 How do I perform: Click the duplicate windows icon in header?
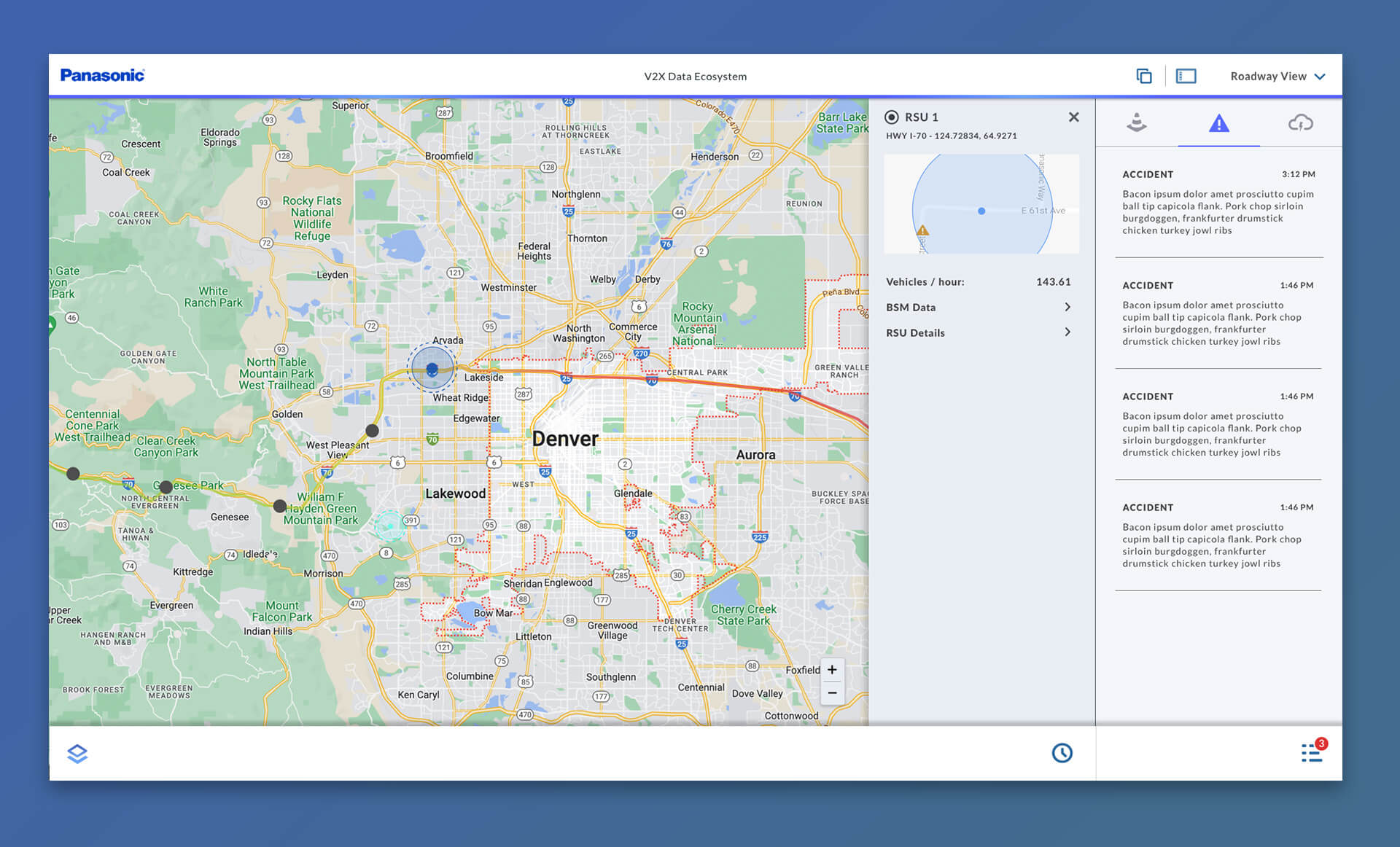[x=1143, y=76]
